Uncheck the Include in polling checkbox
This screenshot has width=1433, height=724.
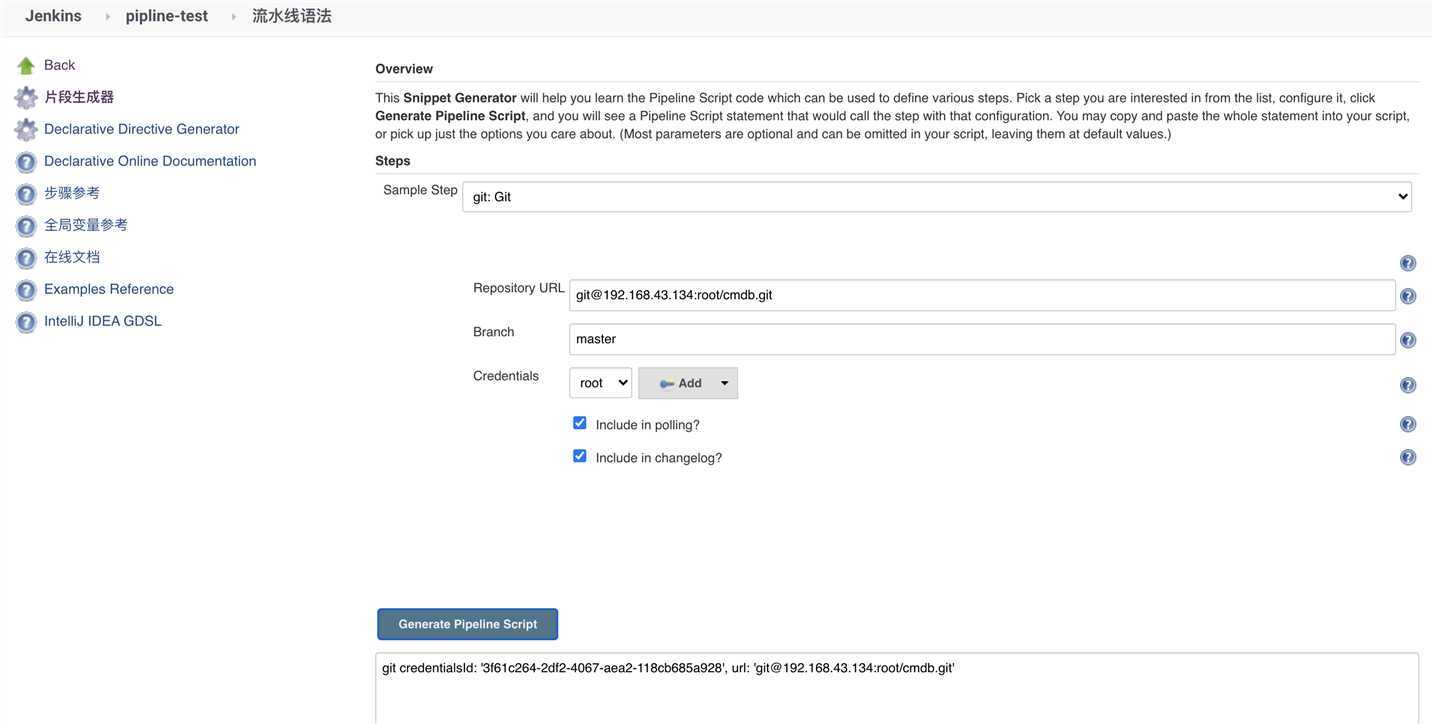580,423
